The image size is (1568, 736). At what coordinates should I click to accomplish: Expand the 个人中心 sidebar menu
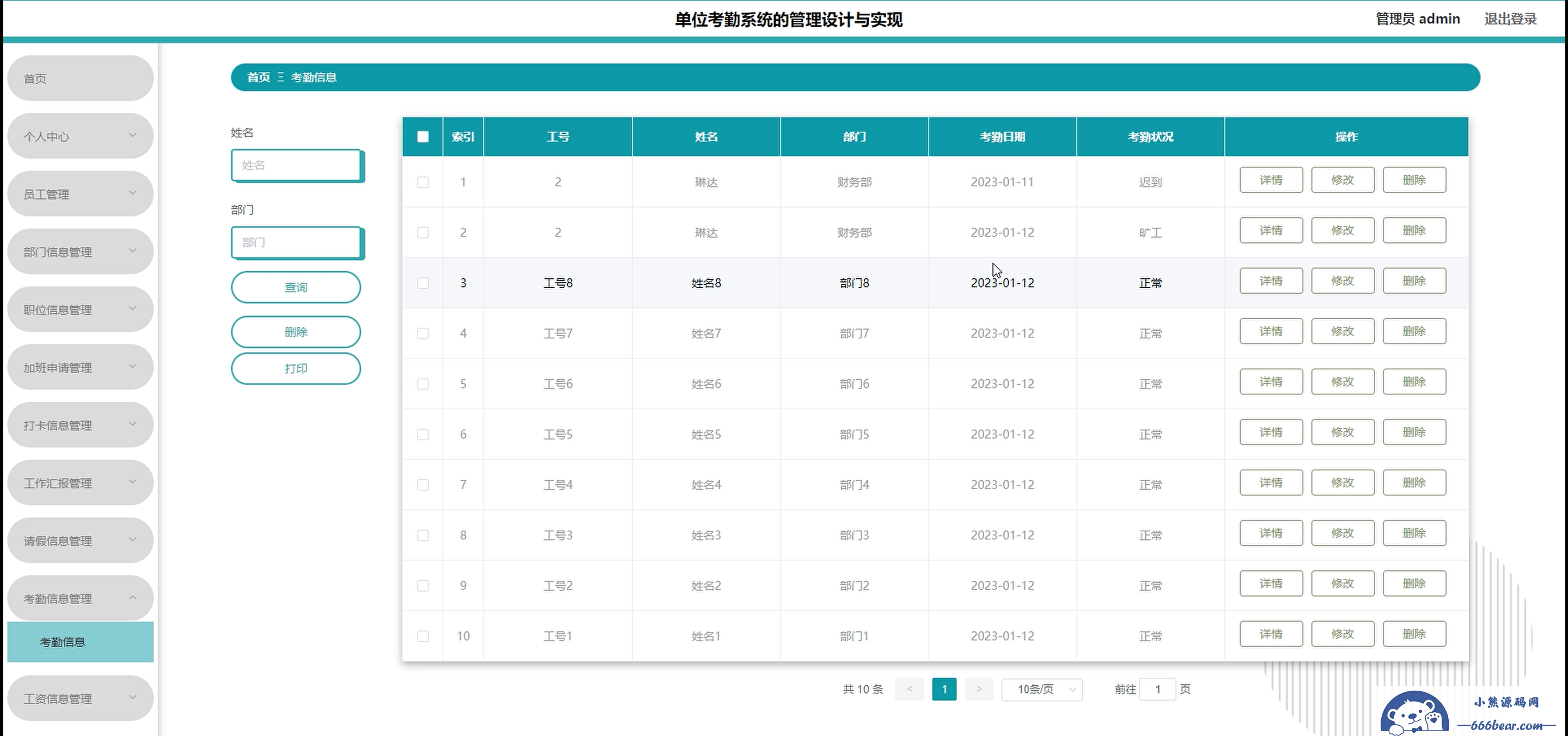coord(81,136)
